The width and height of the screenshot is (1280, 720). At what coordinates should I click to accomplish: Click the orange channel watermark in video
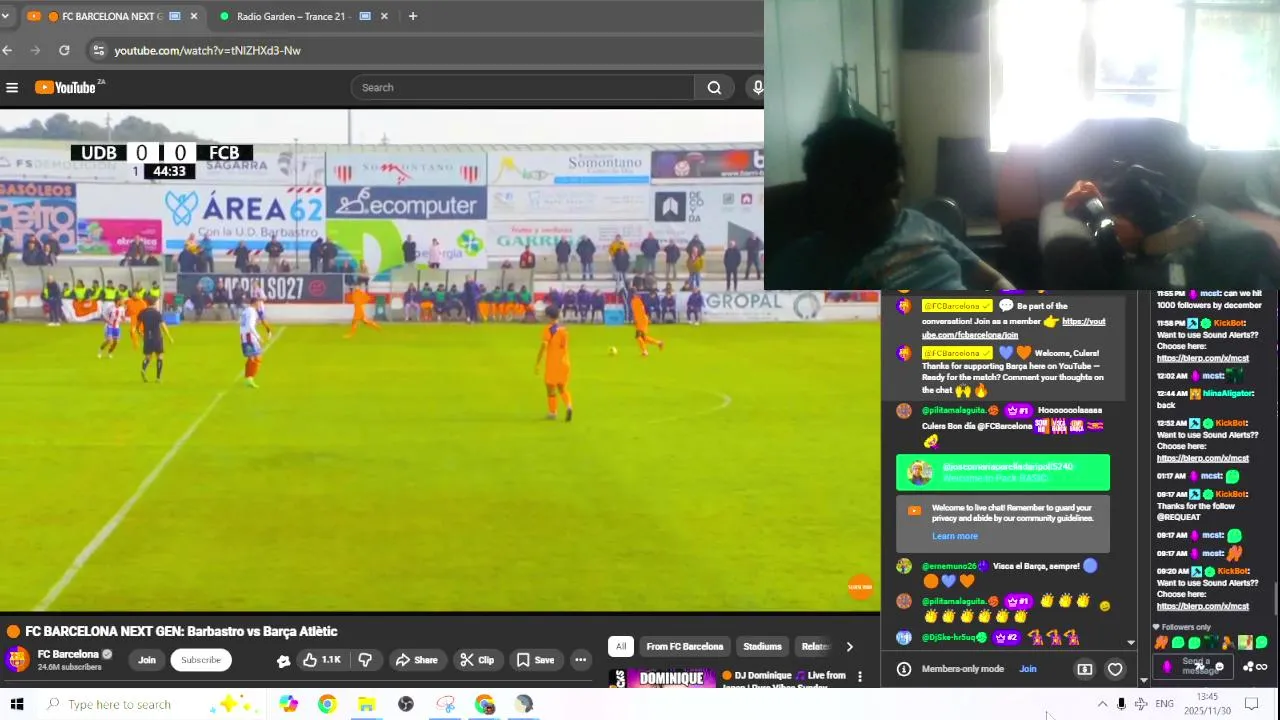(860, 588)
